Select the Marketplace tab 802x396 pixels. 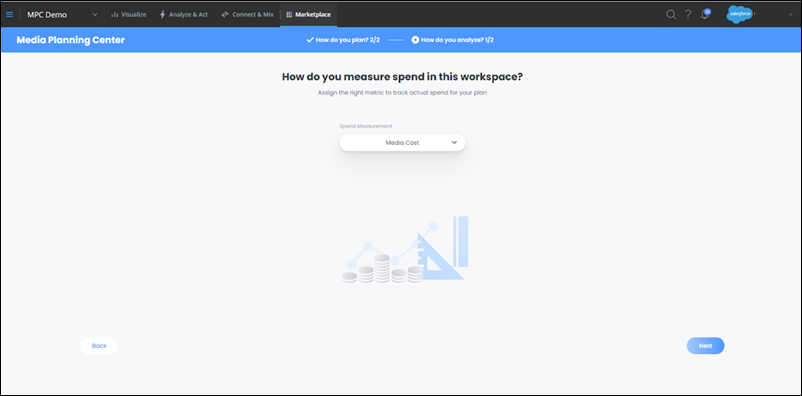click(308, 14)
